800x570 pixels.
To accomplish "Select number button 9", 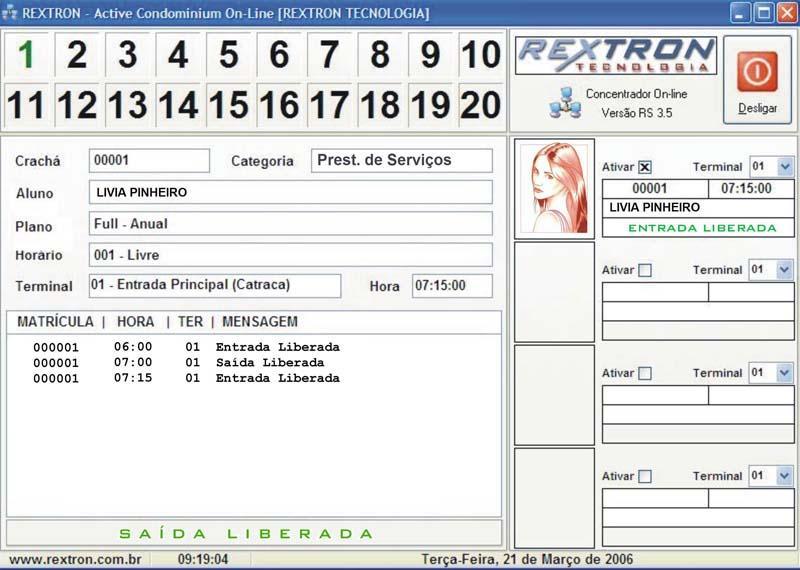I will [430, 54].
